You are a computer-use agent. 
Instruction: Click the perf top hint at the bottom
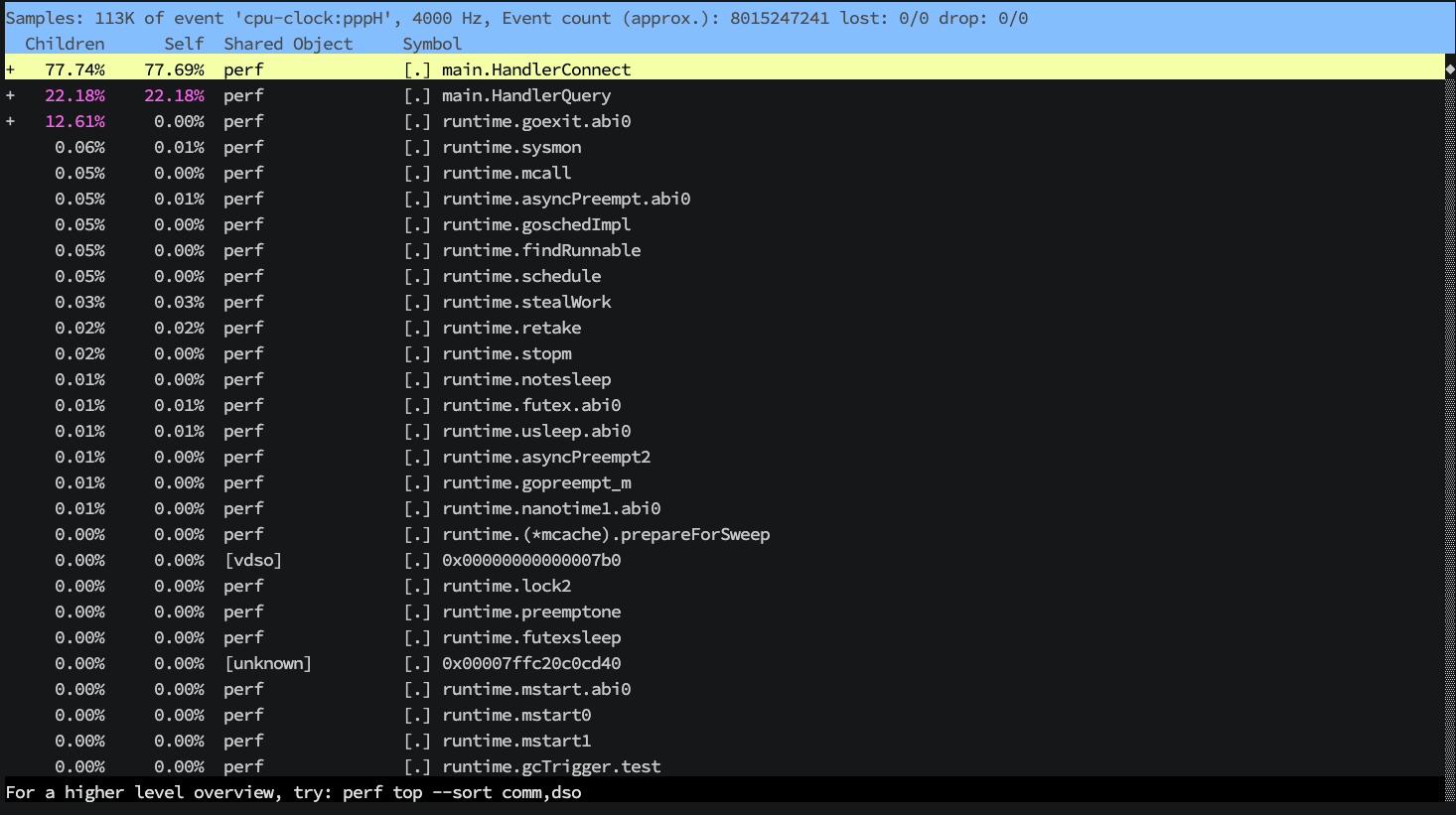293,792
